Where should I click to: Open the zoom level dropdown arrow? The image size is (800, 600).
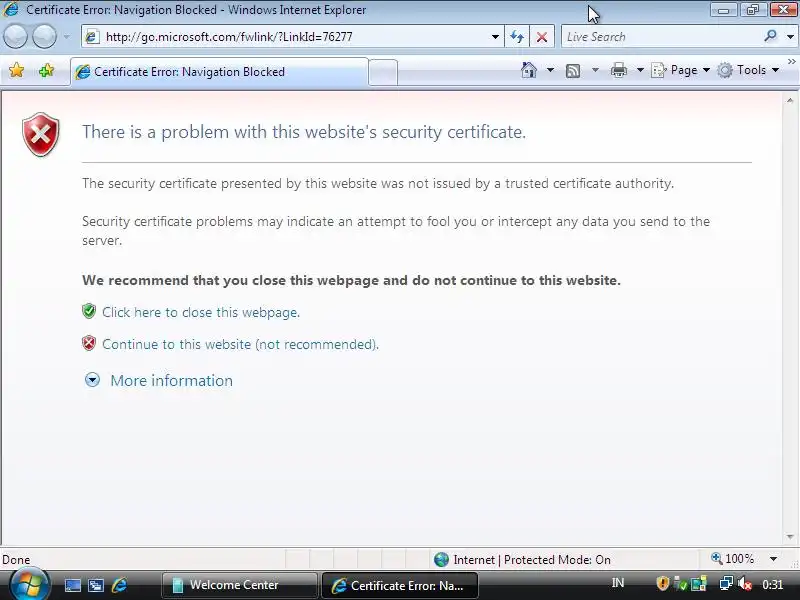point(773,559)
